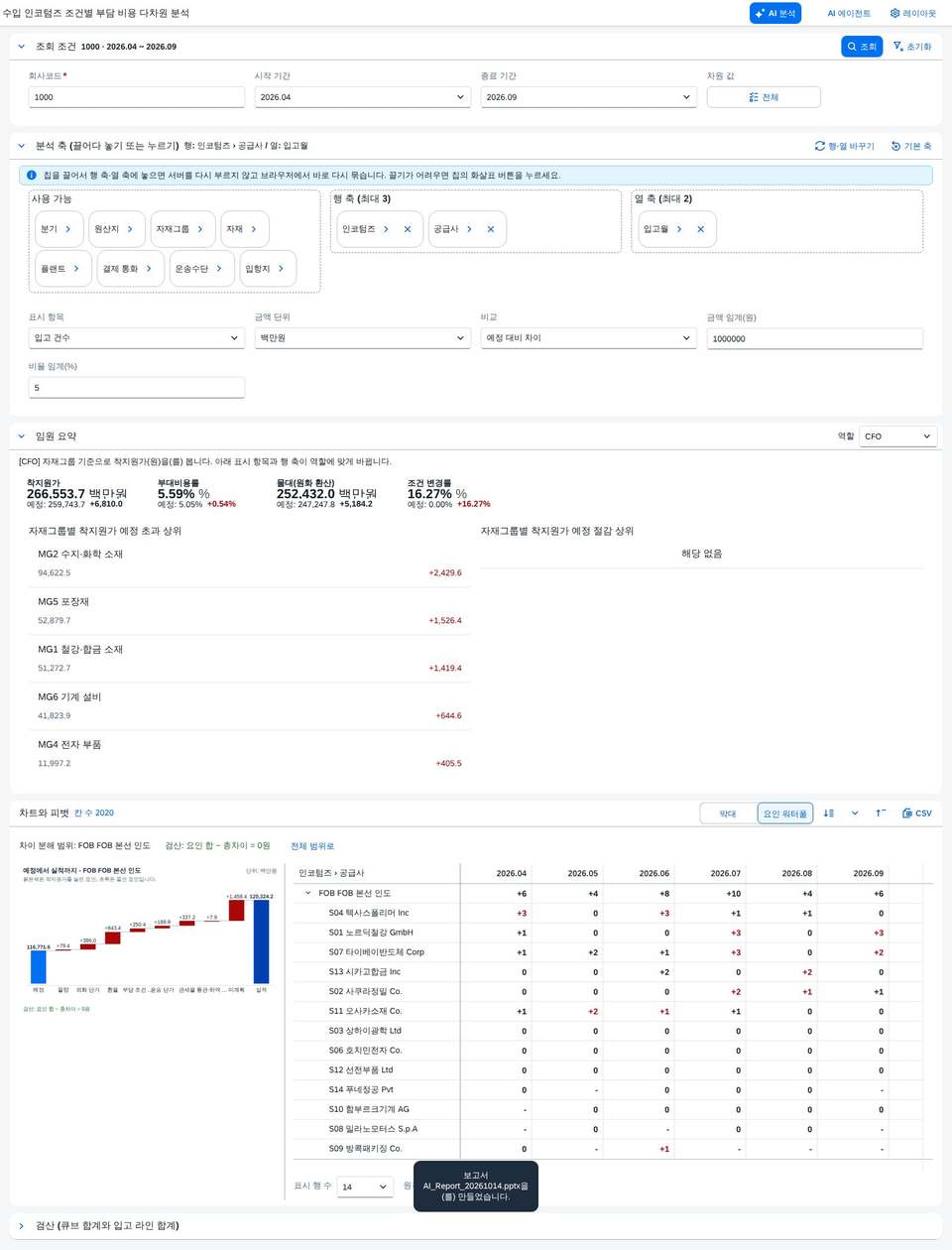Click the 조회 search button
Screen dimensions: 952x1250
click(862, 47)
